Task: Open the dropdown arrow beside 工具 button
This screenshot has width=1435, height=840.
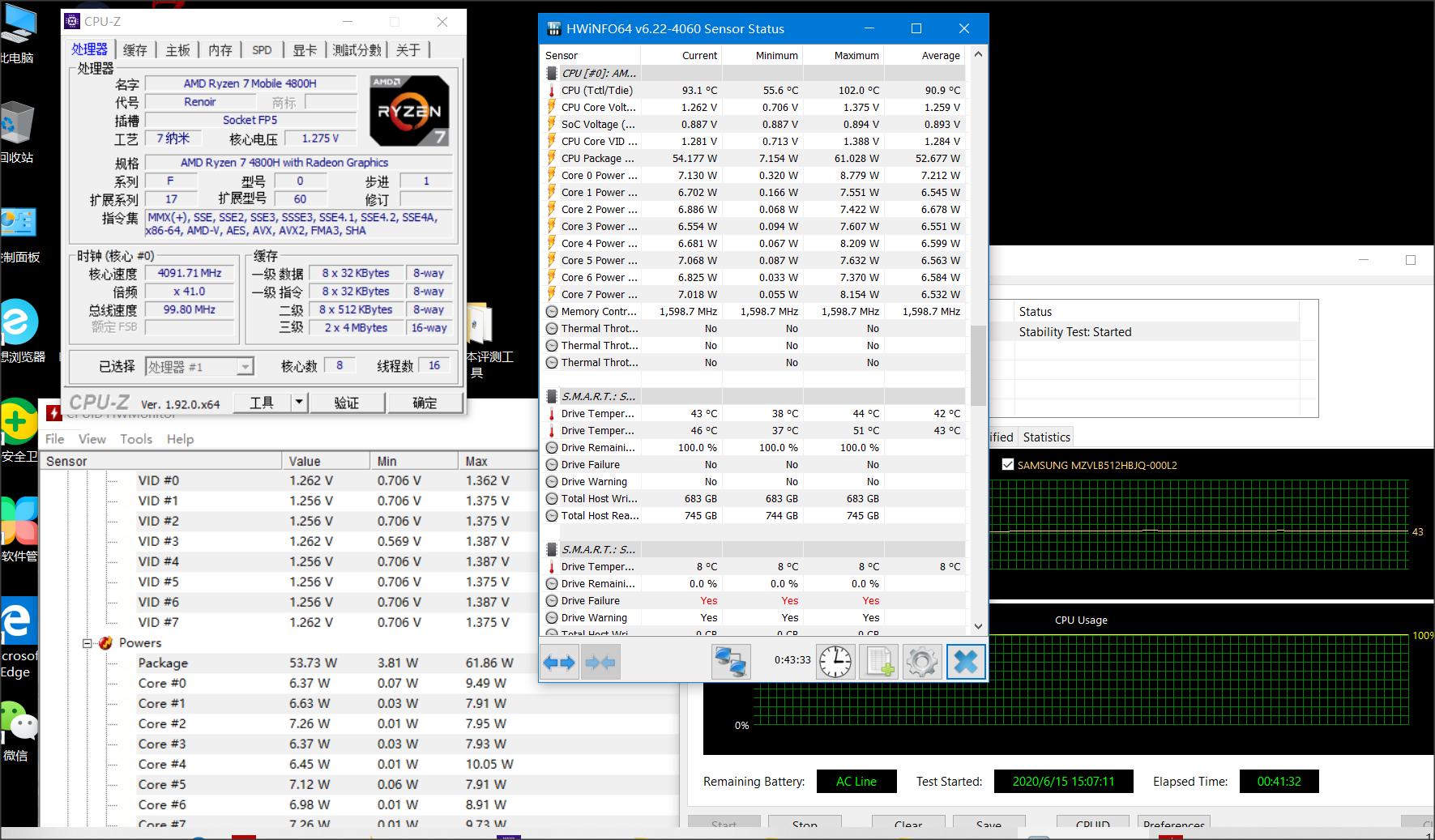Action: coord(299,403)
